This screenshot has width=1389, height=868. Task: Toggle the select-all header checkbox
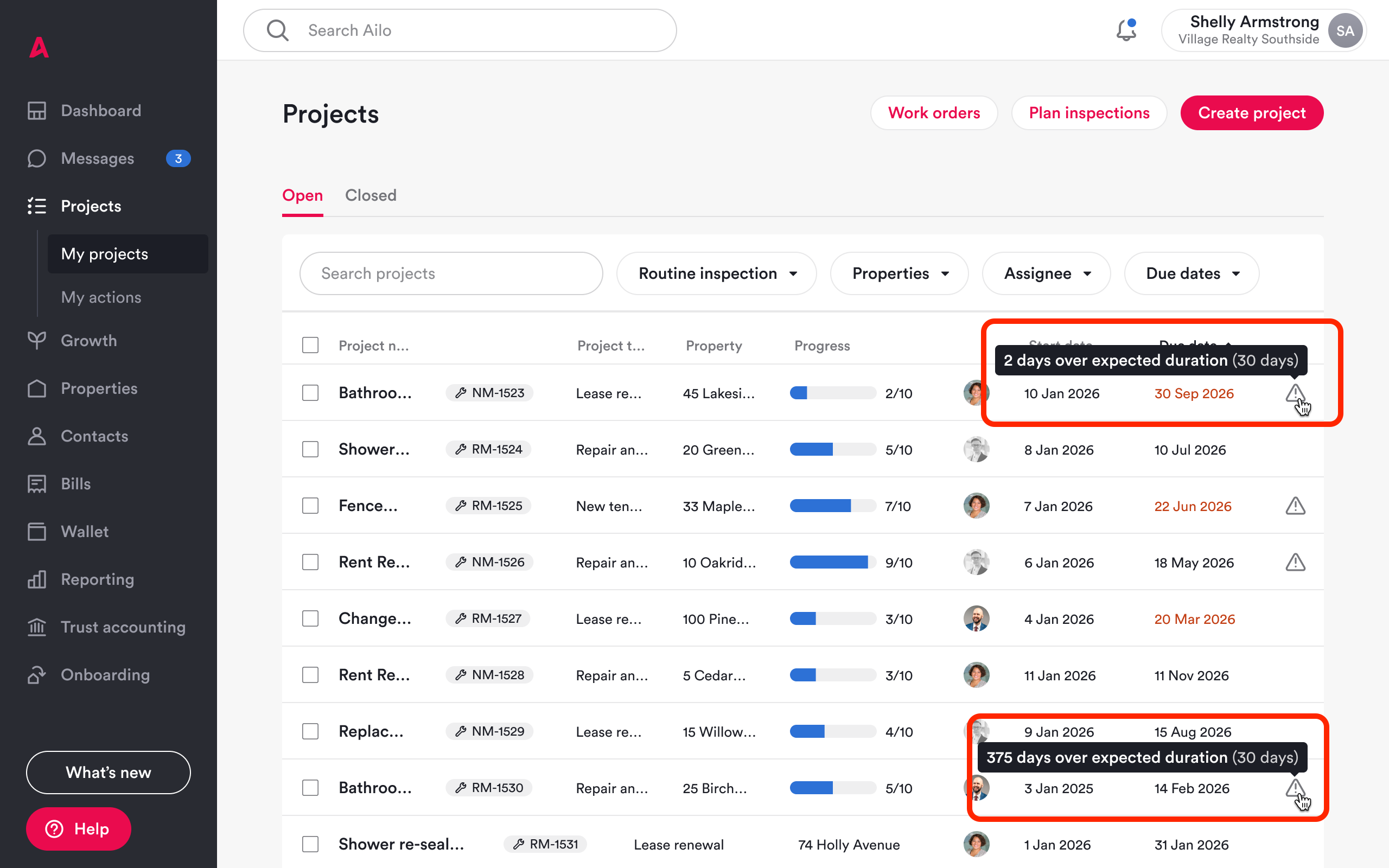(x=310, y=345)
